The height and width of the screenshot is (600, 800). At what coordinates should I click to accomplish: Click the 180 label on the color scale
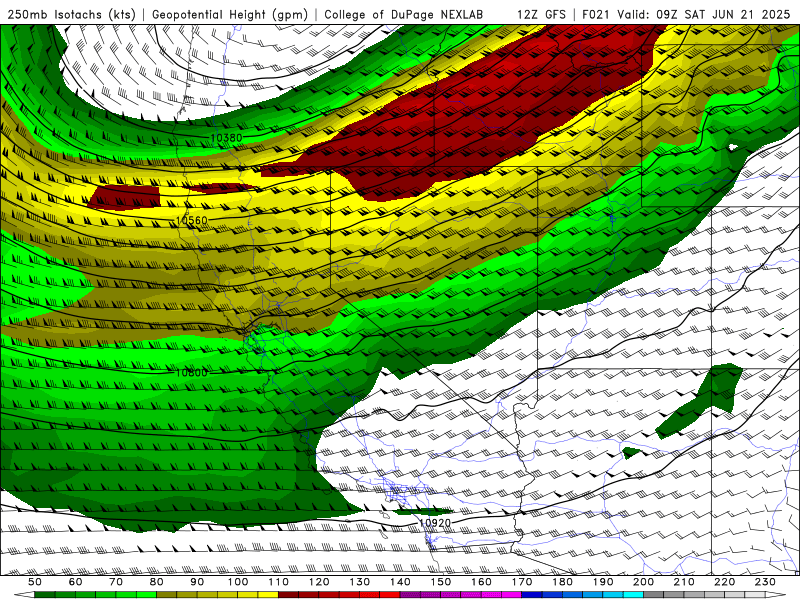point(562,582)
